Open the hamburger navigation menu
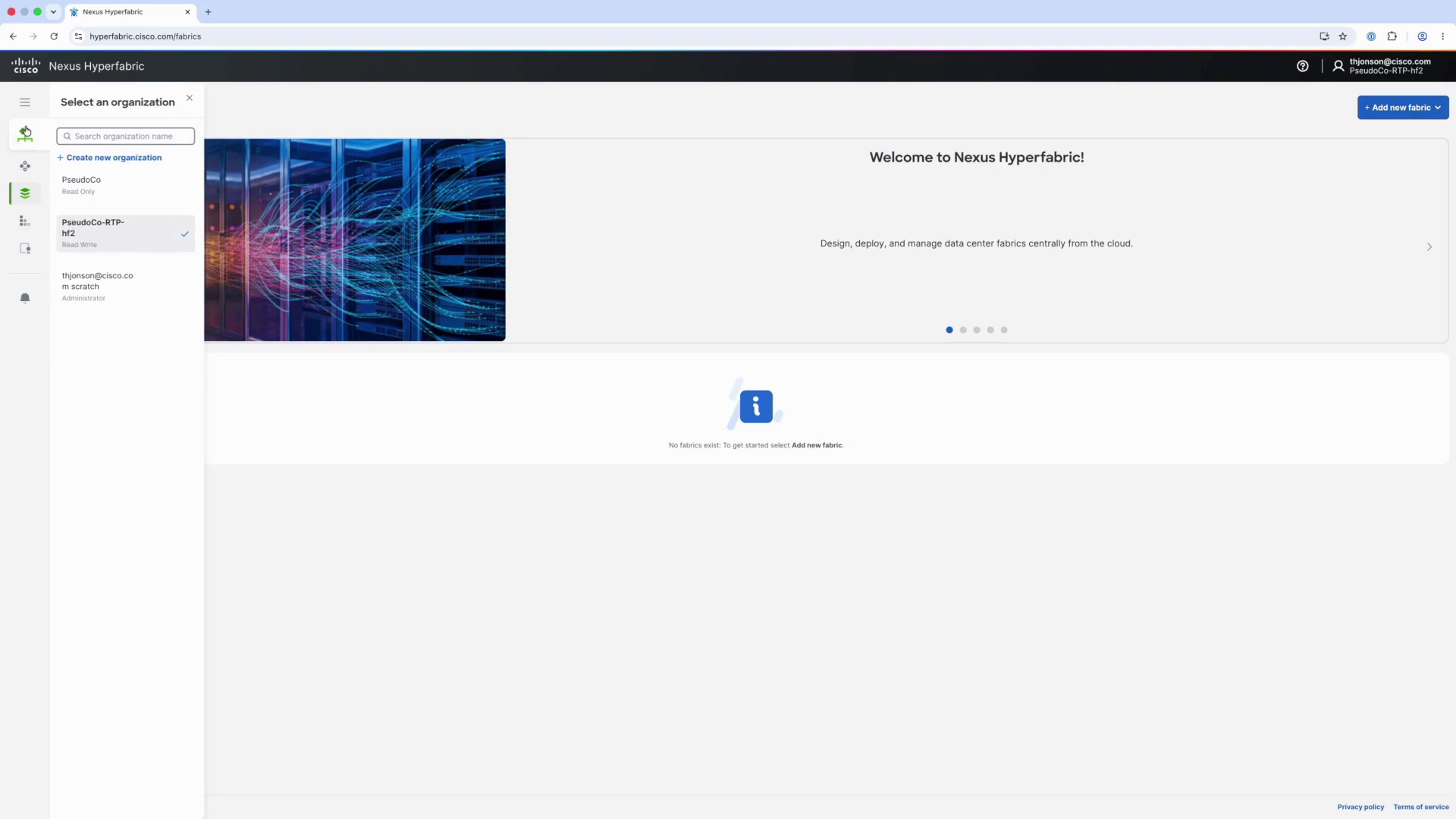Screen dimensions: 1456x819 click(25, 102)
